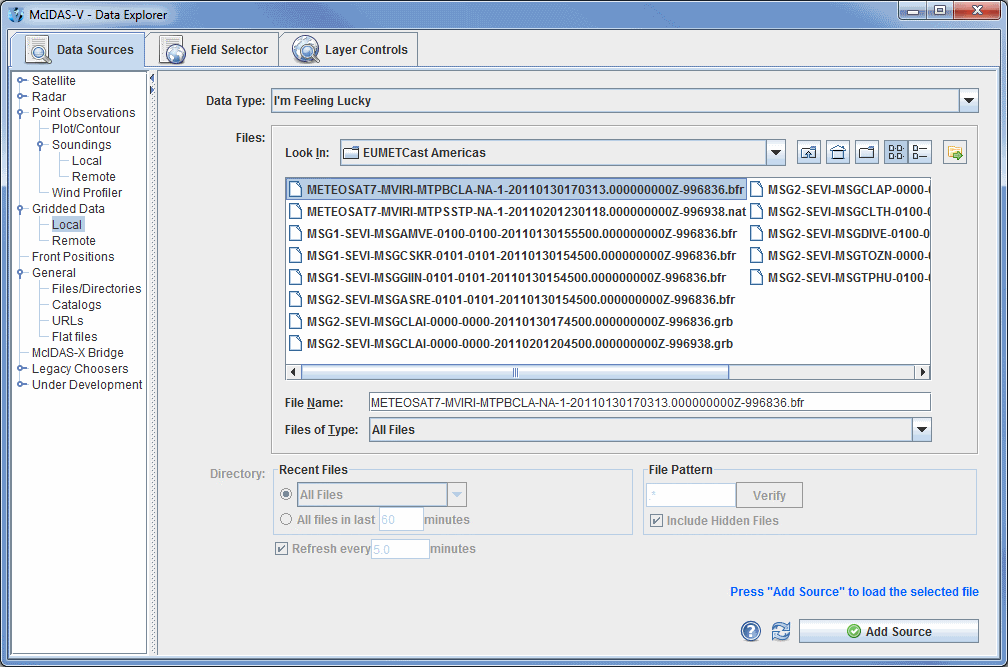
Task: Select the All Files radio button
Action: 286,494
